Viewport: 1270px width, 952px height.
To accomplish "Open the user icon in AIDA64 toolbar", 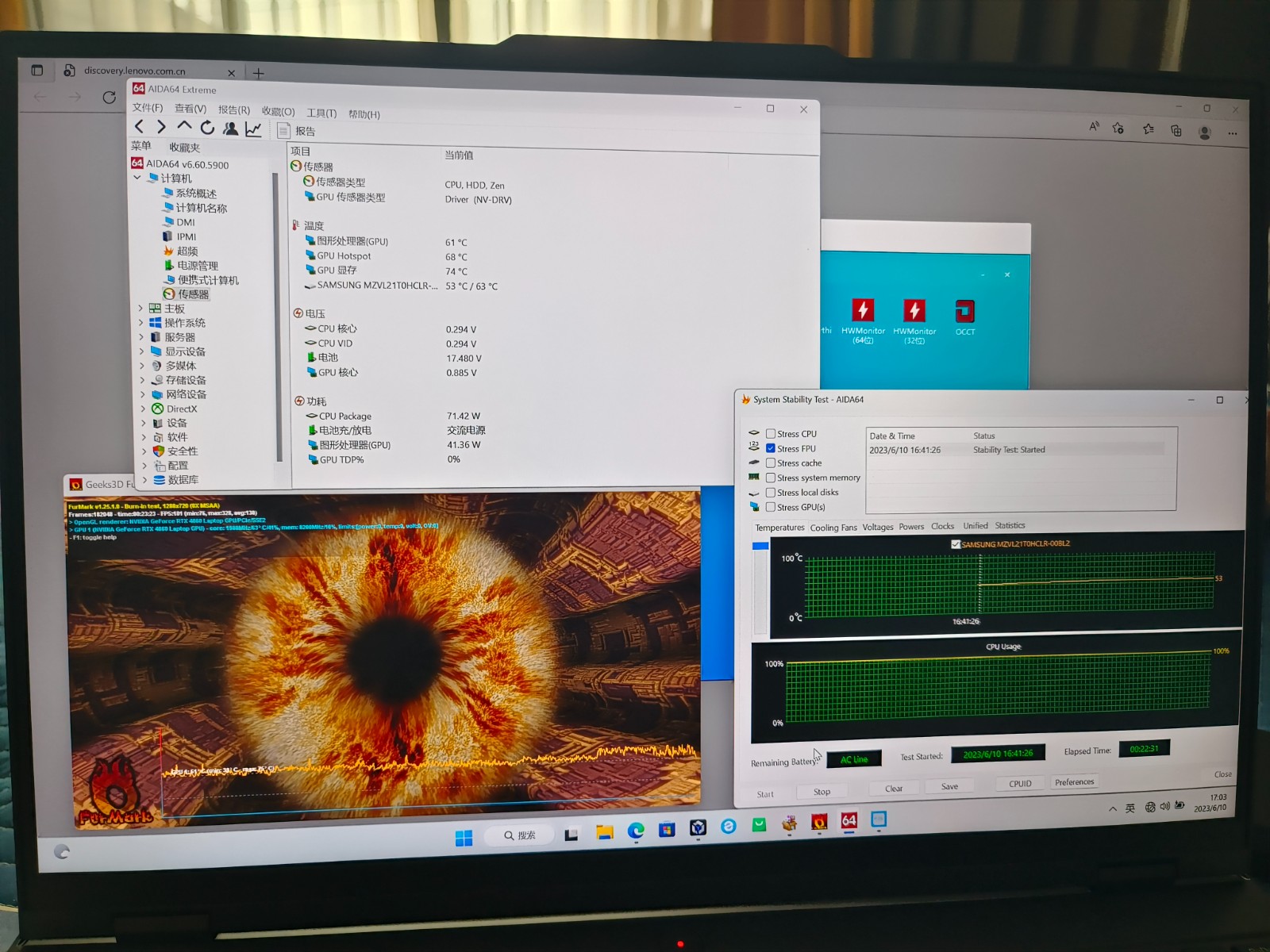I will pyautogui.click(x=230, y=128).
